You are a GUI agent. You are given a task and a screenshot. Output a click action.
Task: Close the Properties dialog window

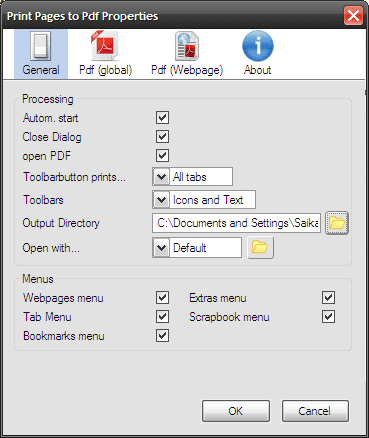tap(353, 16)
